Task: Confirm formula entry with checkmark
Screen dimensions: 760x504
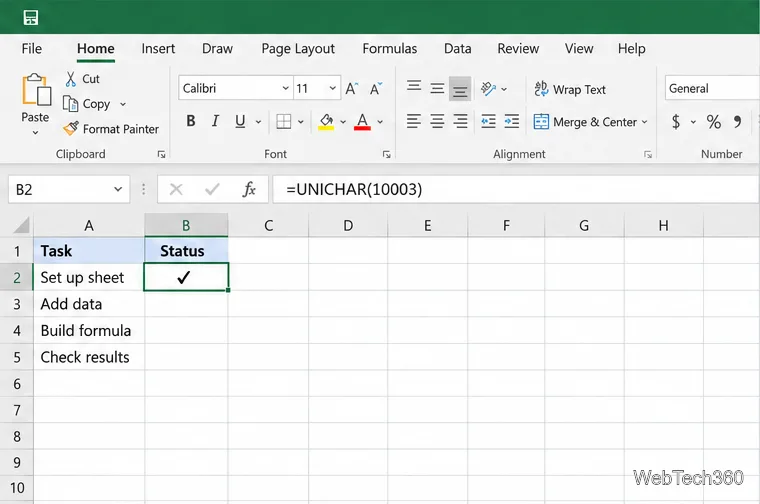Action: tap(212, 189)
